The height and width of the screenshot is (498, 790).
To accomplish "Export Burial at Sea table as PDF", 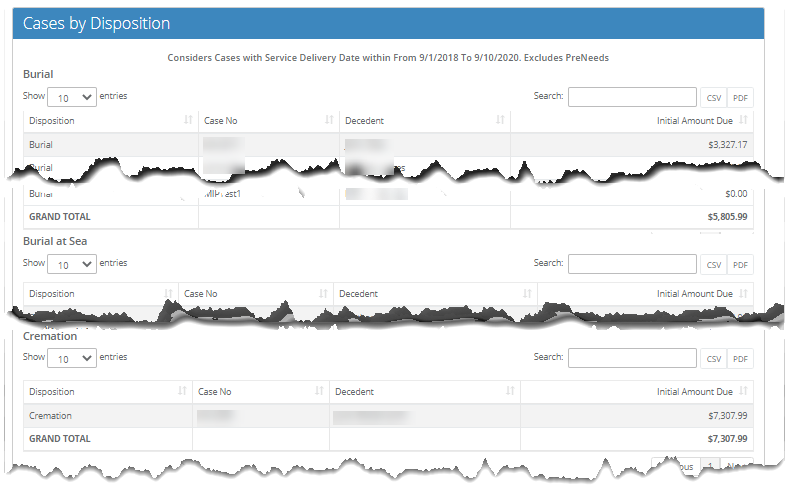I will [740, 265].
